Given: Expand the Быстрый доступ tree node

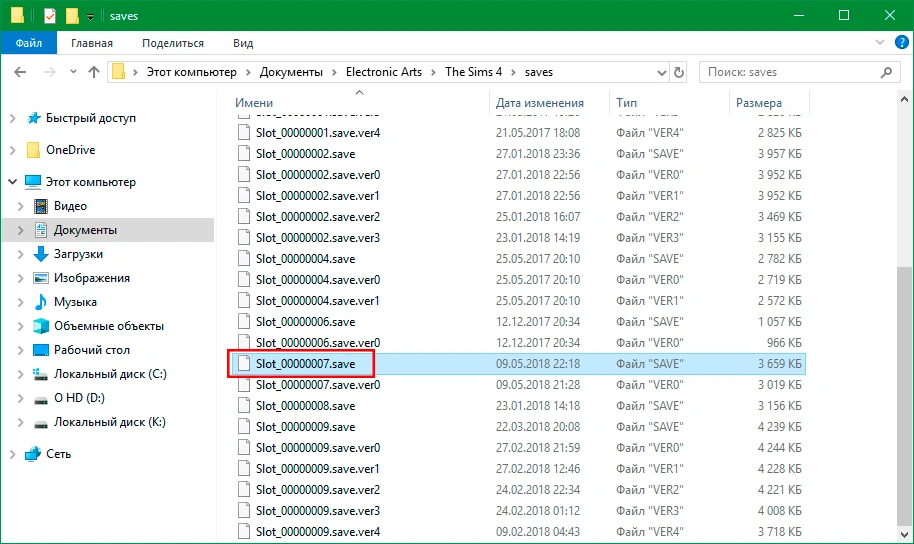Looking at the screenshot, I should 12,118.
